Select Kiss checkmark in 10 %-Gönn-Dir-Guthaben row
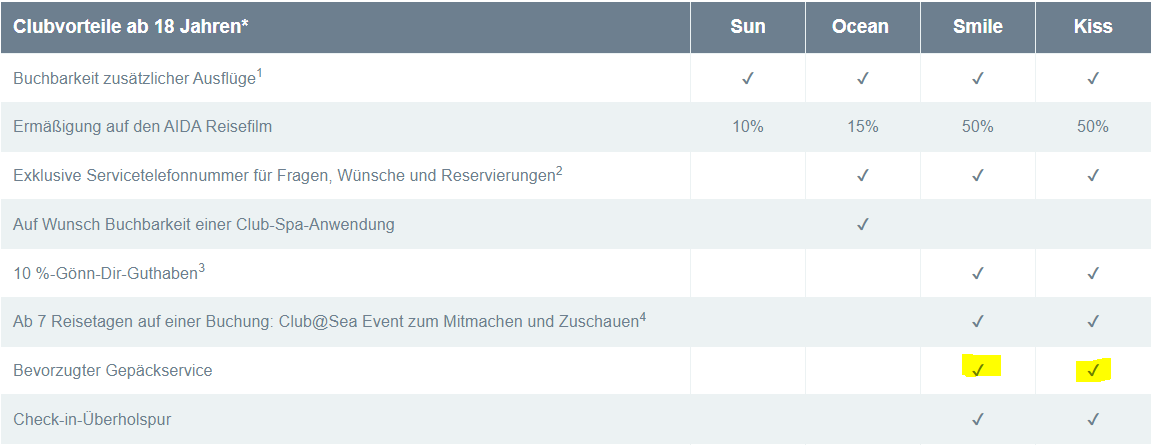This screenshot has width=1163, height=445. (1093, 273)
